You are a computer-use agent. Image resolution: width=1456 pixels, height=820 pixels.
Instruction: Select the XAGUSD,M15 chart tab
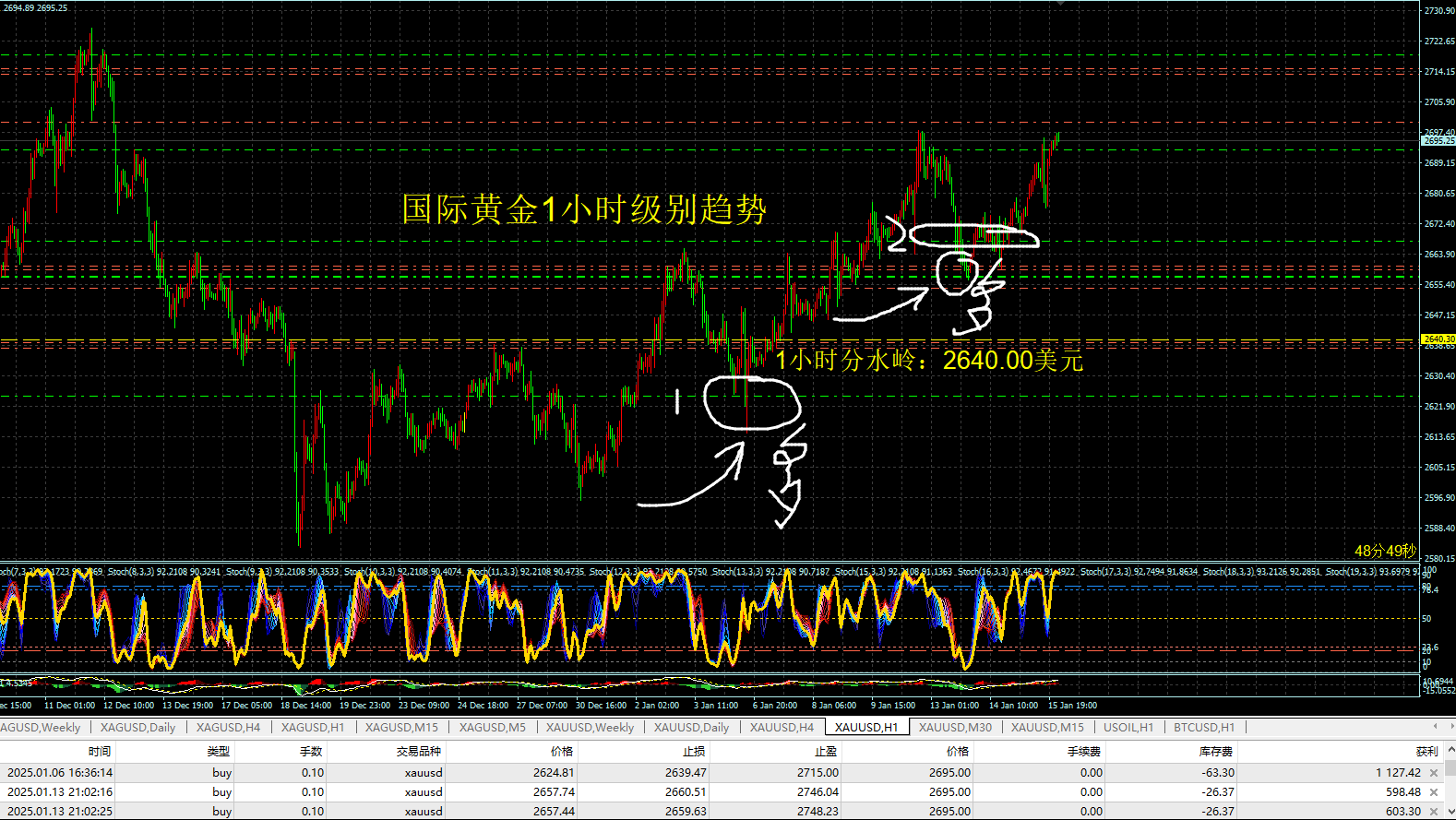(x=401, y=728)
